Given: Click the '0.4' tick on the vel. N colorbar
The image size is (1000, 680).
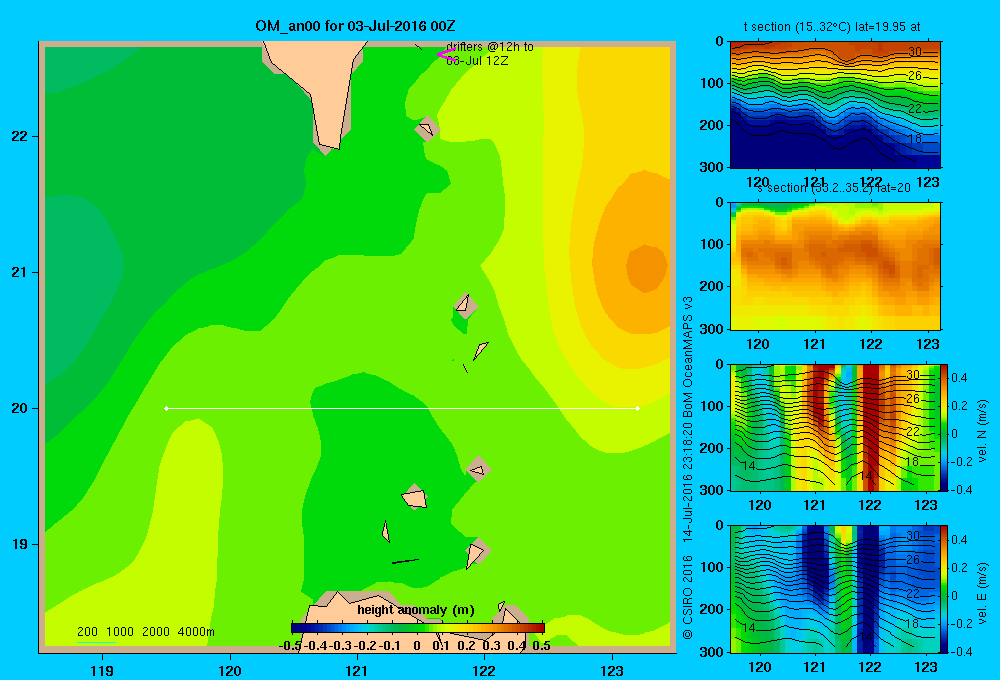Looking at the screenshot, I should 959,378.
